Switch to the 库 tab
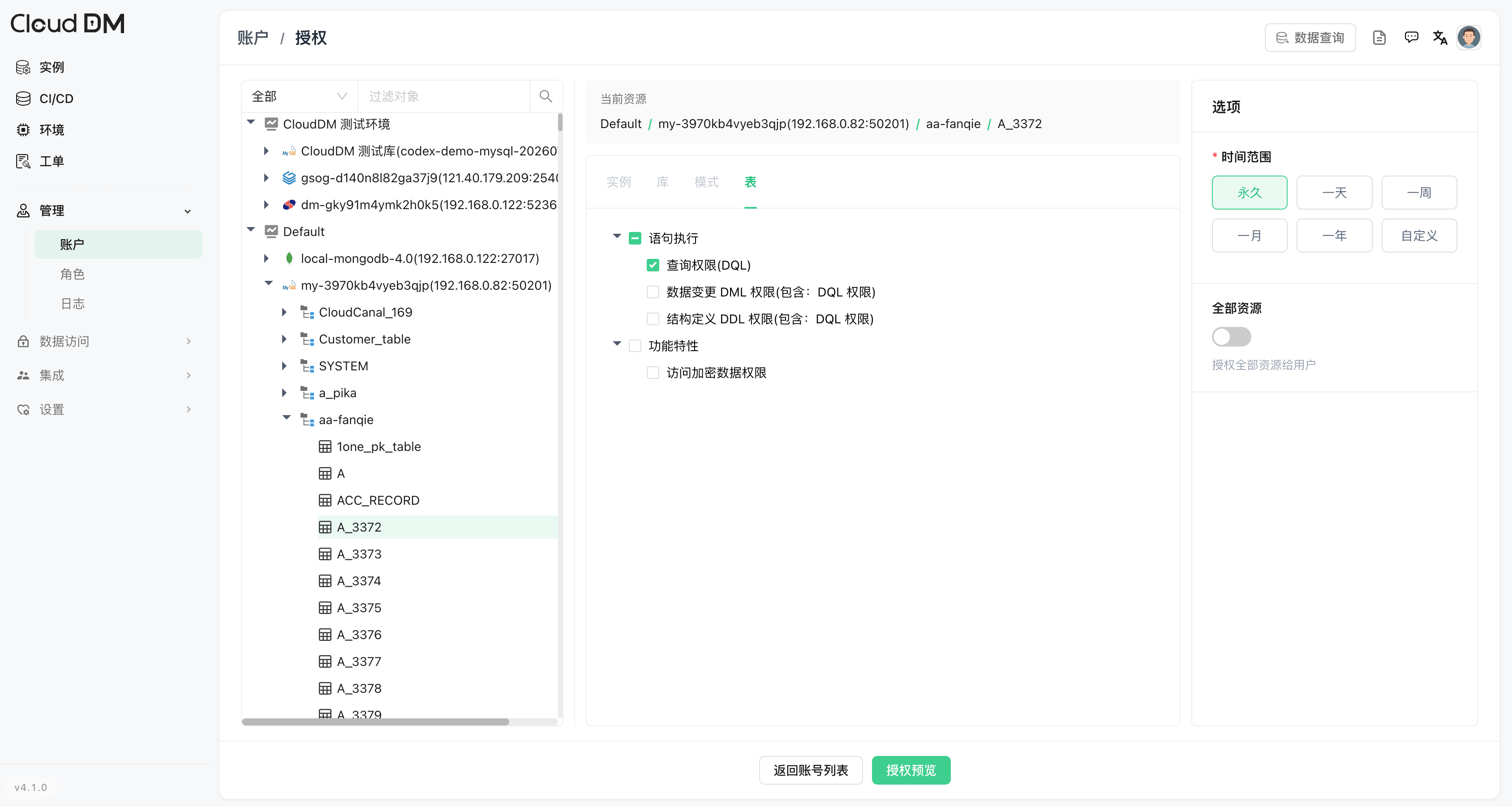Screen dimensions: 1512x807 [x=662, y=182]
